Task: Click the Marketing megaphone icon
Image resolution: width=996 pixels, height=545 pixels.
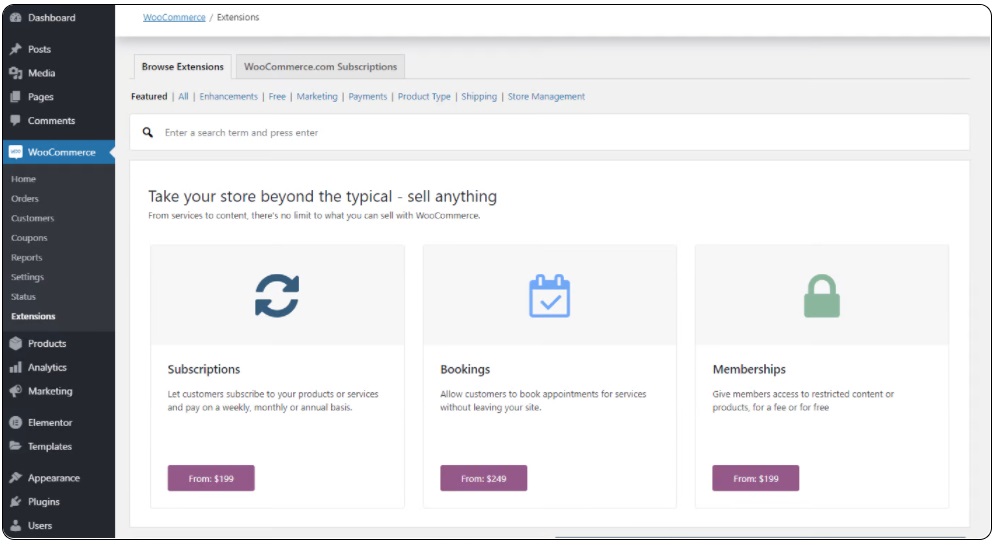Action: [x=16, y=391]
